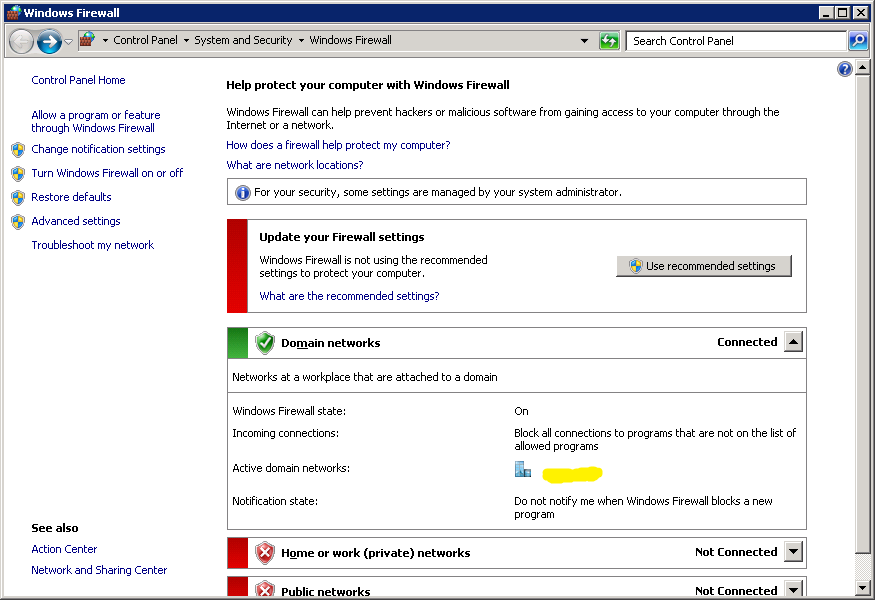Click Restore defaults link
The height and width of the screenshot is (600, 880).
[x=71, y=197]
